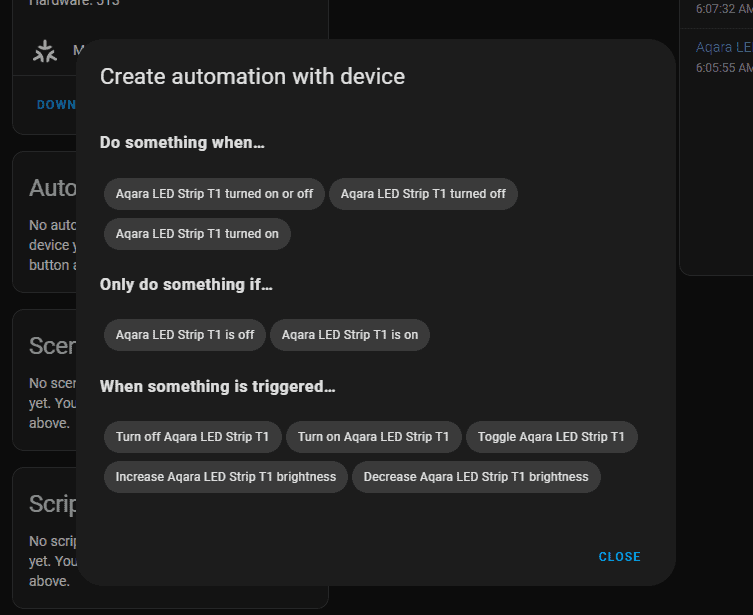Click the Scripts card heading behind dialog

point(53,503)
